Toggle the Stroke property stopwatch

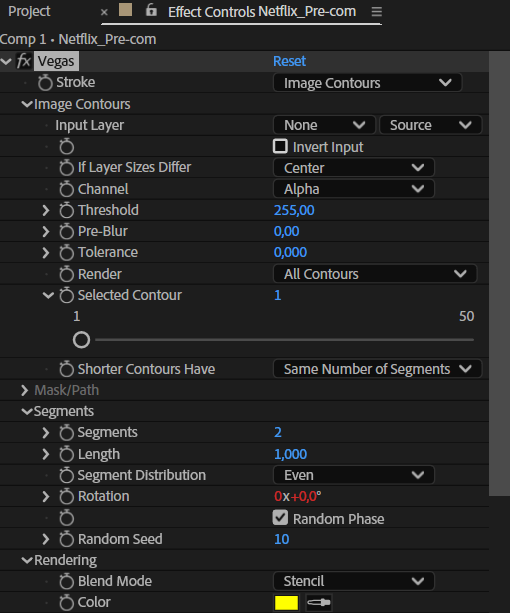click(45, 82)
